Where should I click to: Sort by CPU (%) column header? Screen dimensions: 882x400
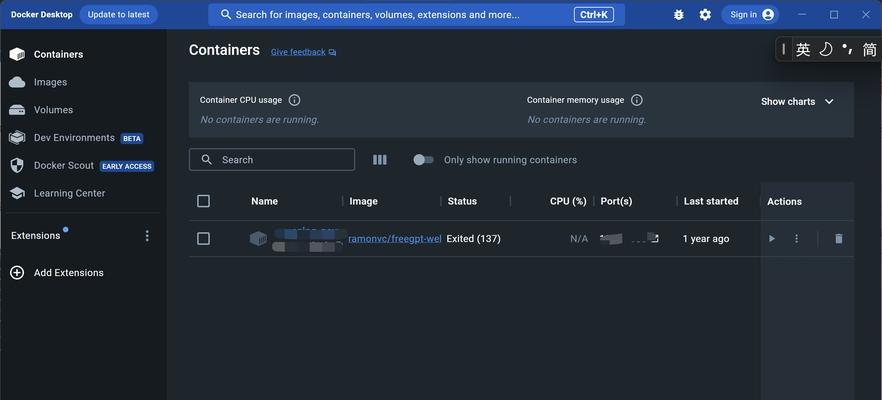click(x=568, y=201)
